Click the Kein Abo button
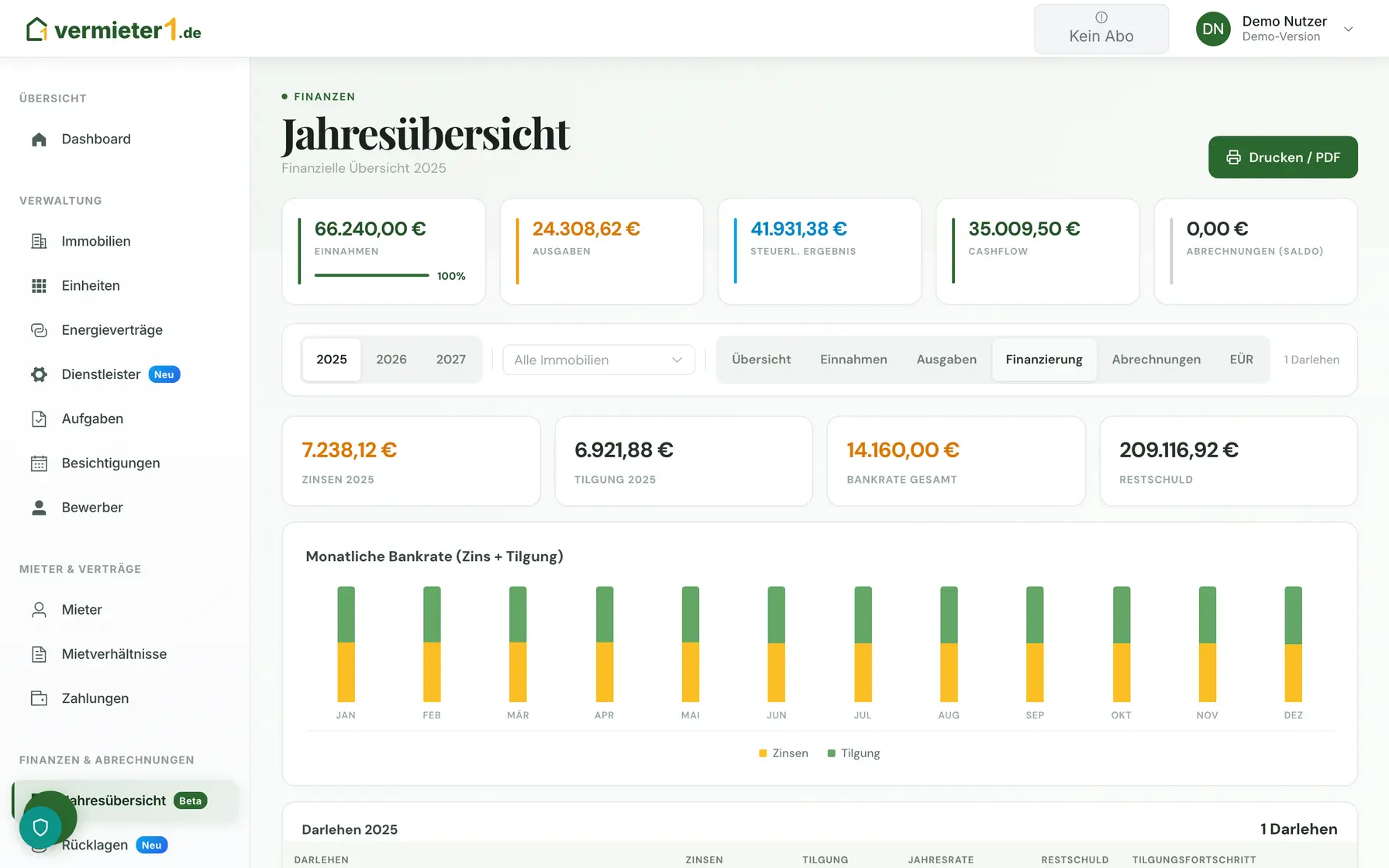The image size is (1389, 868). [1101, 29]
